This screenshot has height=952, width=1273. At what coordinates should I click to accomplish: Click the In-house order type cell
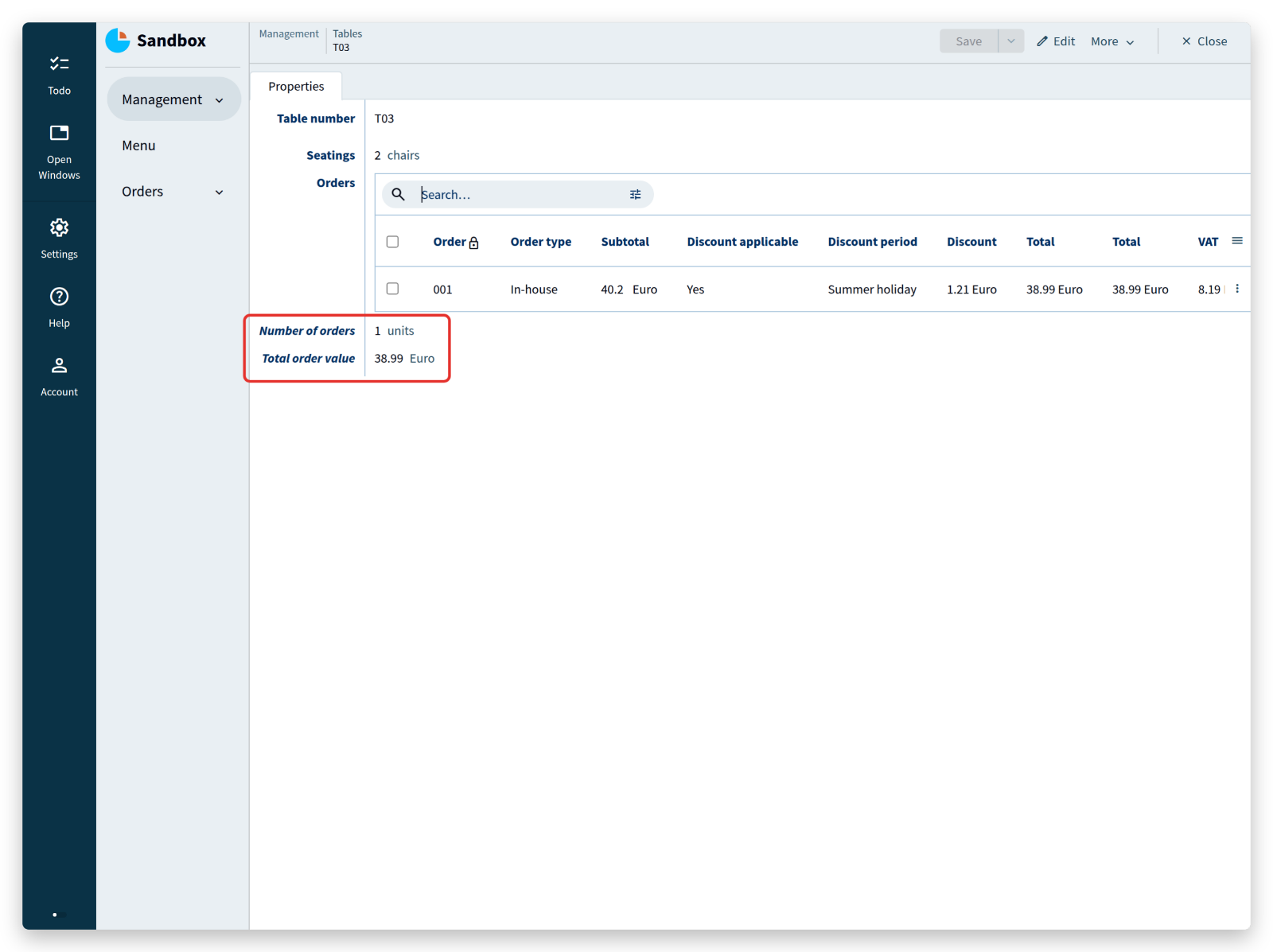coord(534,289)
